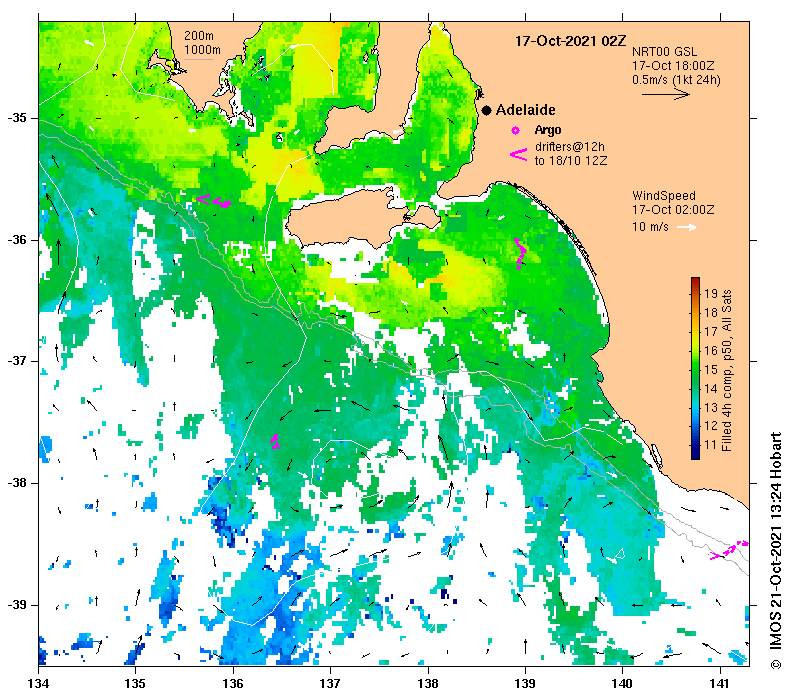Select the drifter track west of Kangaroo Island
The height and width of the screenshot is (700, 791).
[x=213, y=201]
